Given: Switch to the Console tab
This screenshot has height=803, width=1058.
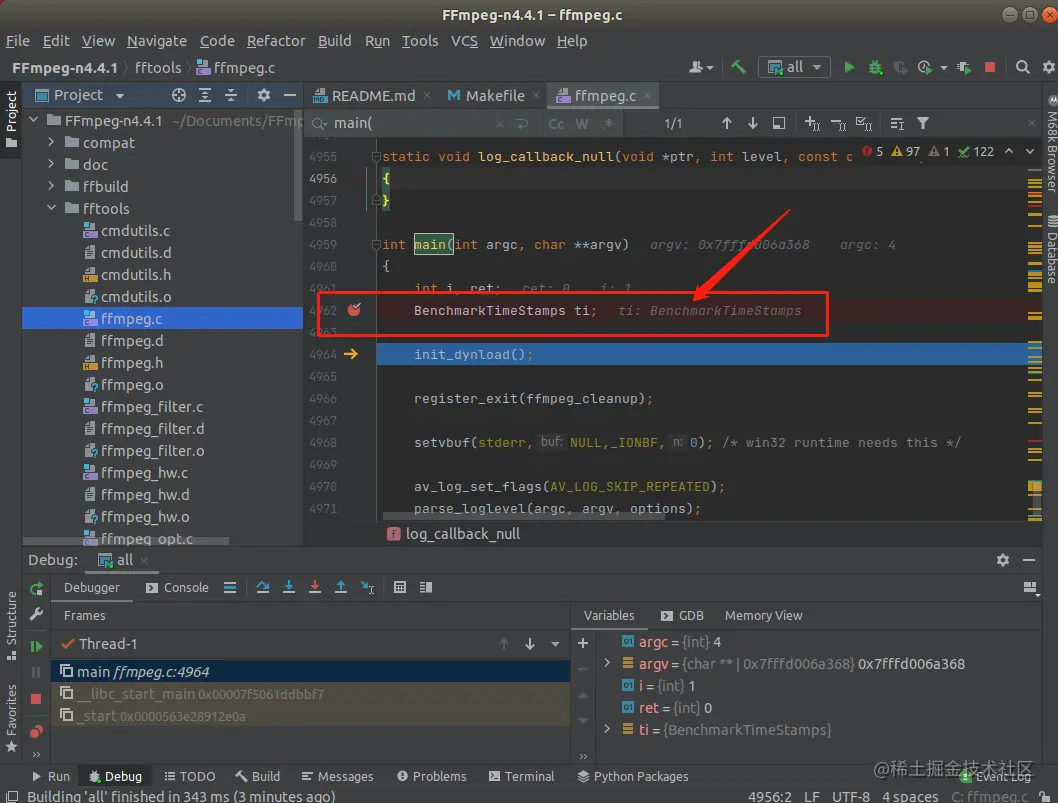Looking at the screenshot, I should 177,588.
